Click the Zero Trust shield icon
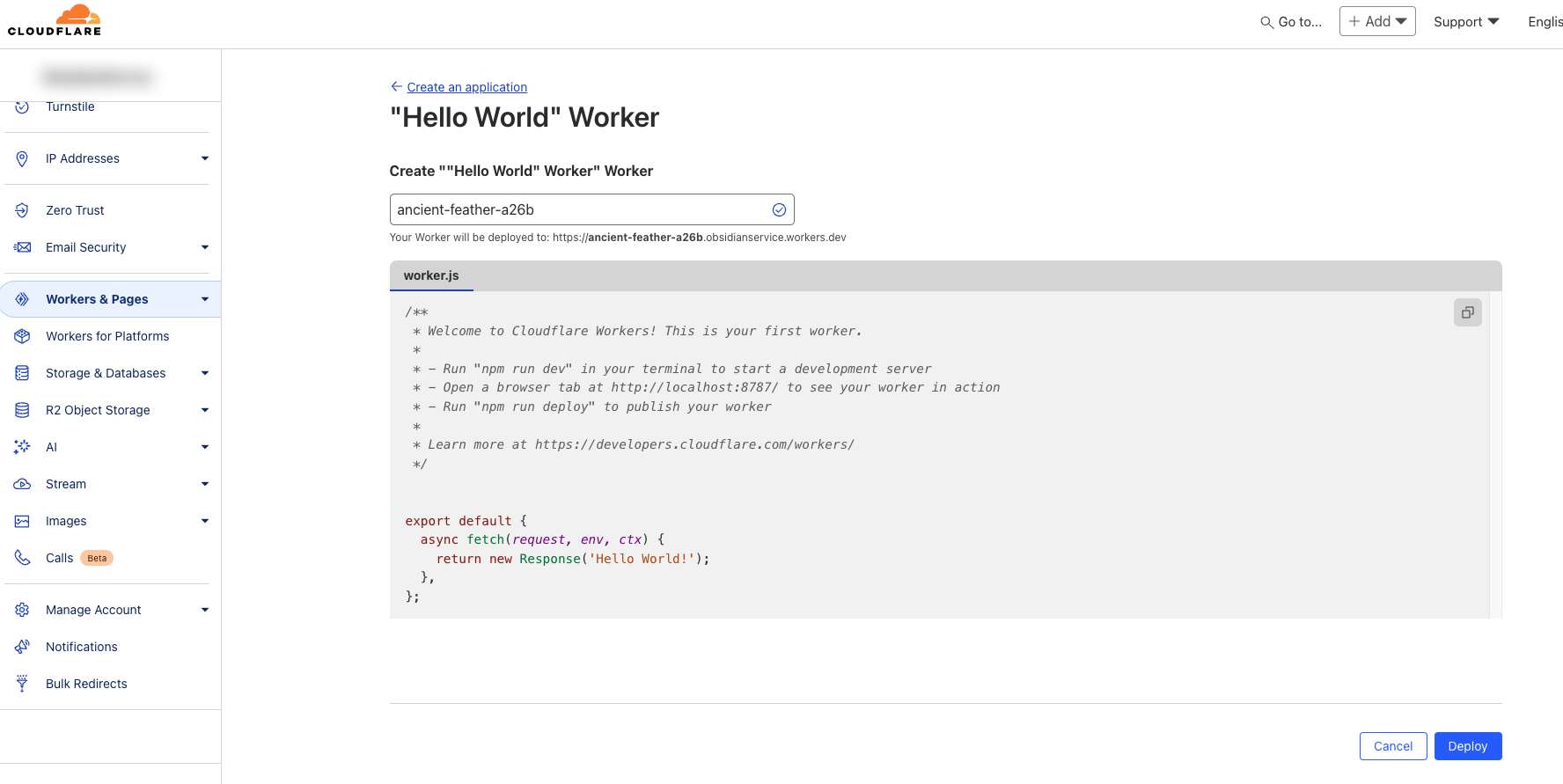The height and width of the screenshot is (784, 1563). click(x=23, y=210)
